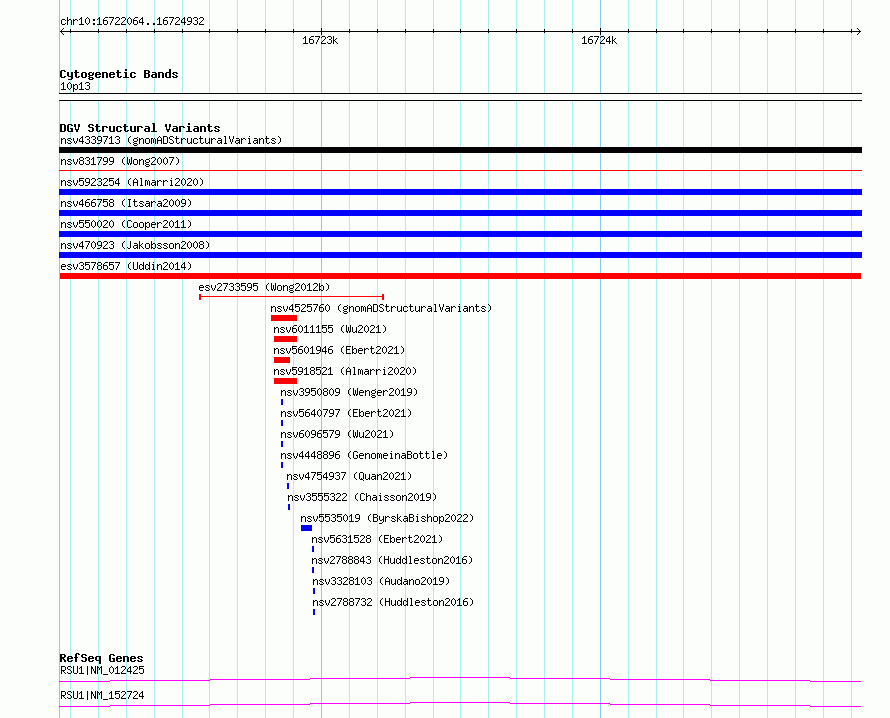Image resolution: width=890 pixels, height=718 pixels.
Task: Open the RSU1|NM_012425 gene label
Action: pos(102,670)
